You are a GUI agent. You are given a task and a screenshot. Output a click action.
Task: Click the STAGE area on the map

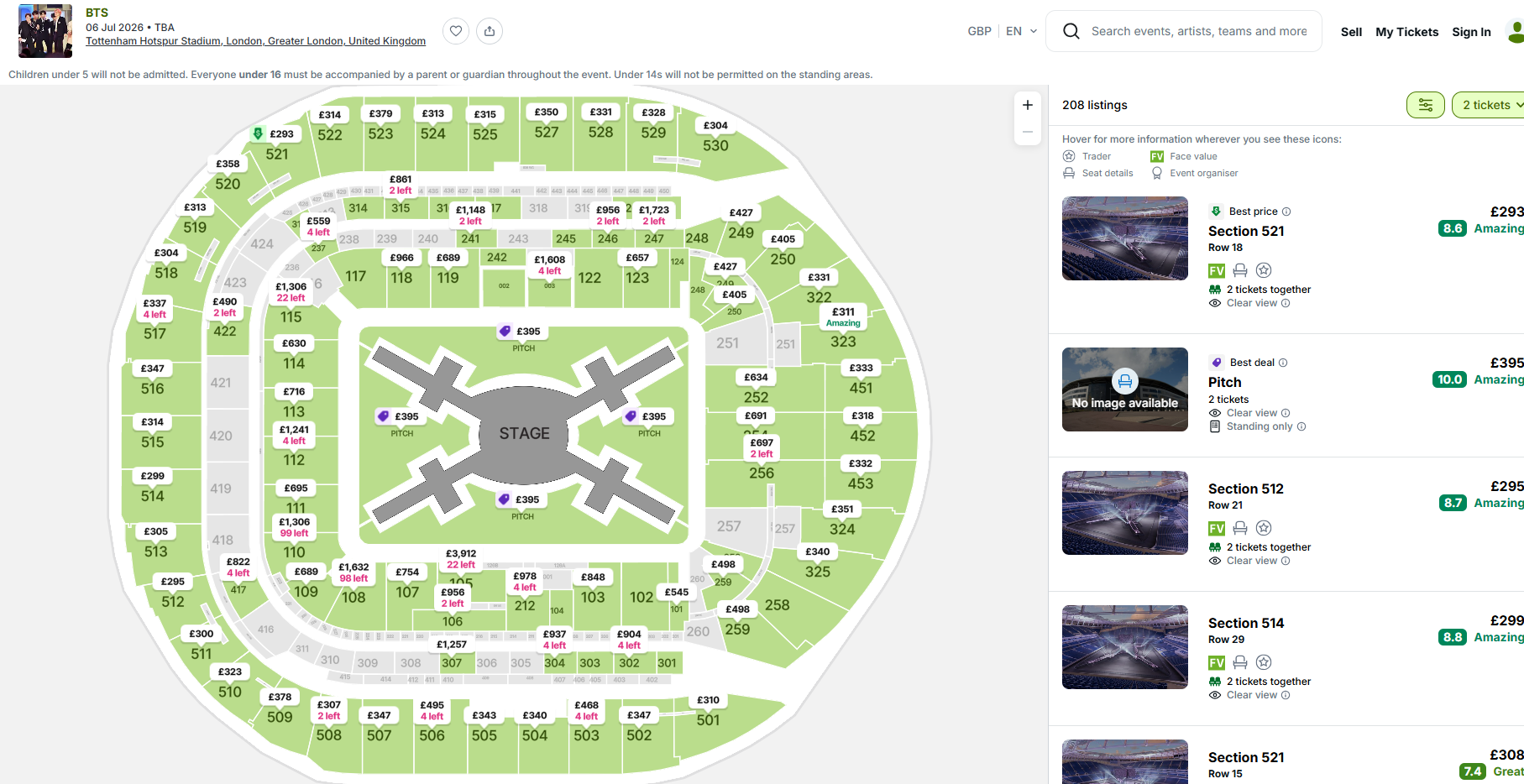(x=524, y=433)
